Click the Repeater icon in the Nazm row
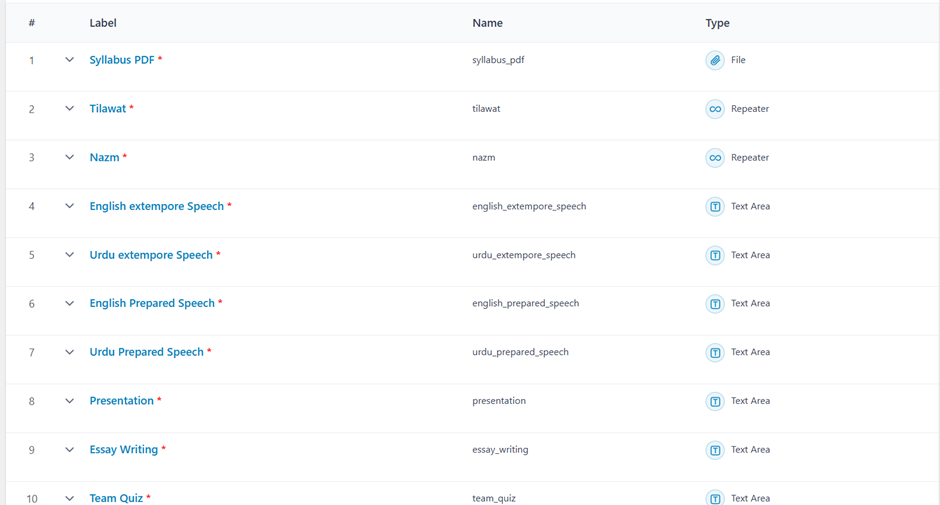Viewport: 940px width, 505px height. (x=714, y=158)
